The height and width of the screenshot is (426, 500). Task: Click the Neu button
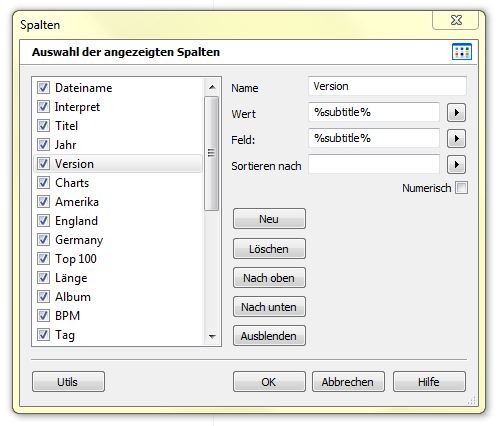[x=269, y=219]
